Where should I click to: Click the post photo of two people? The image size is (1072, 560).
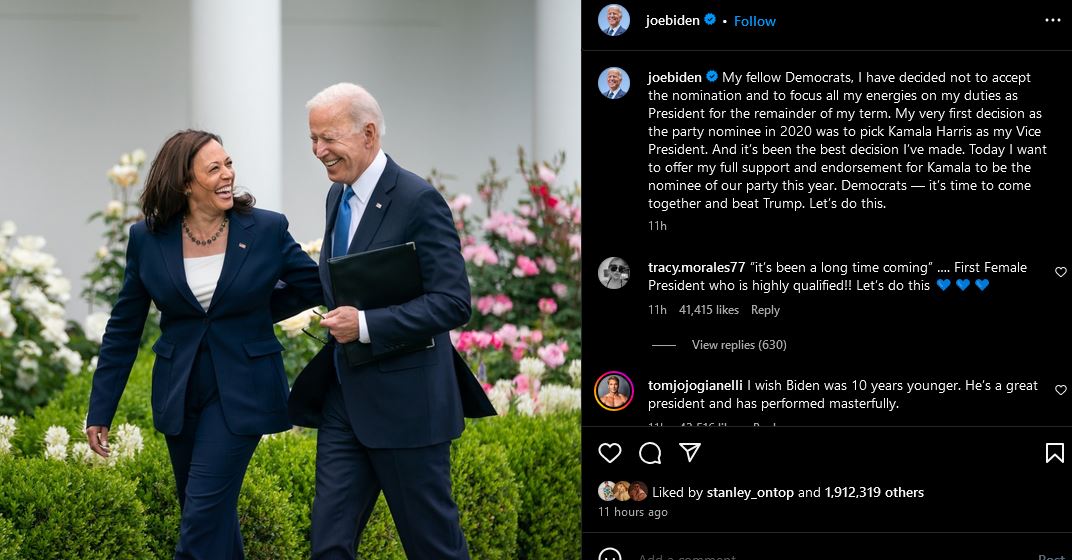click(291, 280)
